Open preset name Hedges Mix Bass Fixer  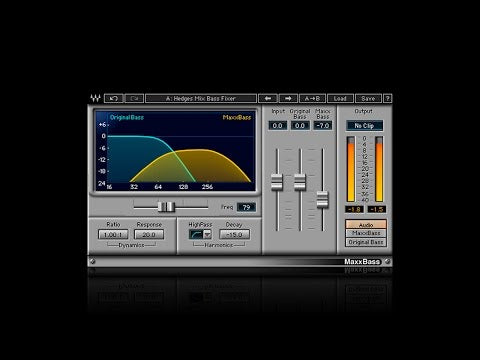click(x=201, y=98)
